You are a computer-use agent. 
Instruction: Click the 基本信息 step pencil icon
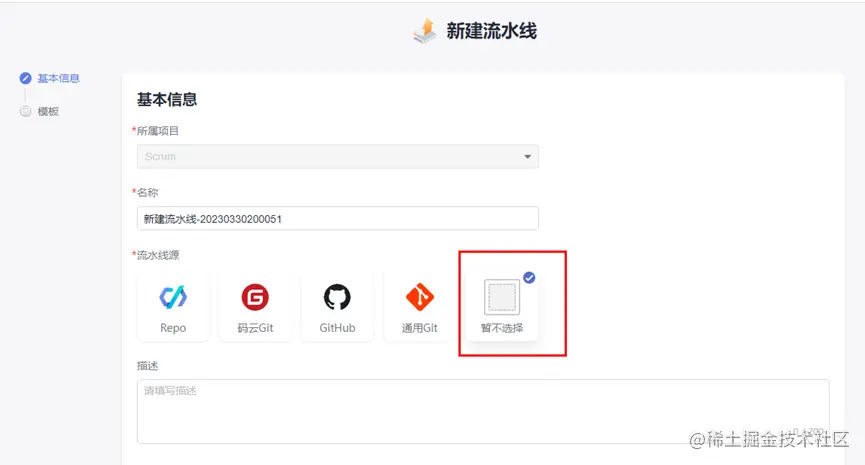[x=25, y=78]
